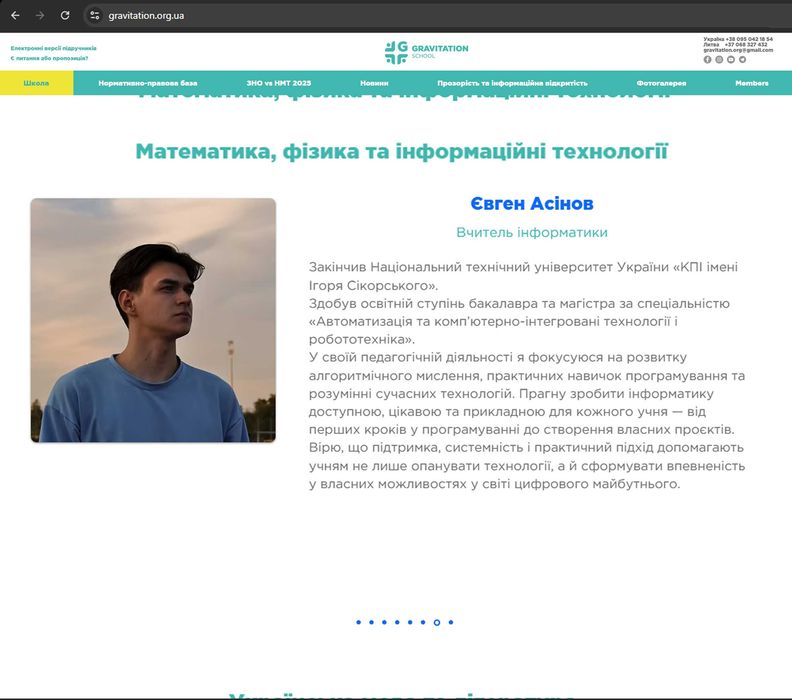Viewport: 792px width, 700px height.
Task: Open the Members menu item
Action: [x=752, y=83]
